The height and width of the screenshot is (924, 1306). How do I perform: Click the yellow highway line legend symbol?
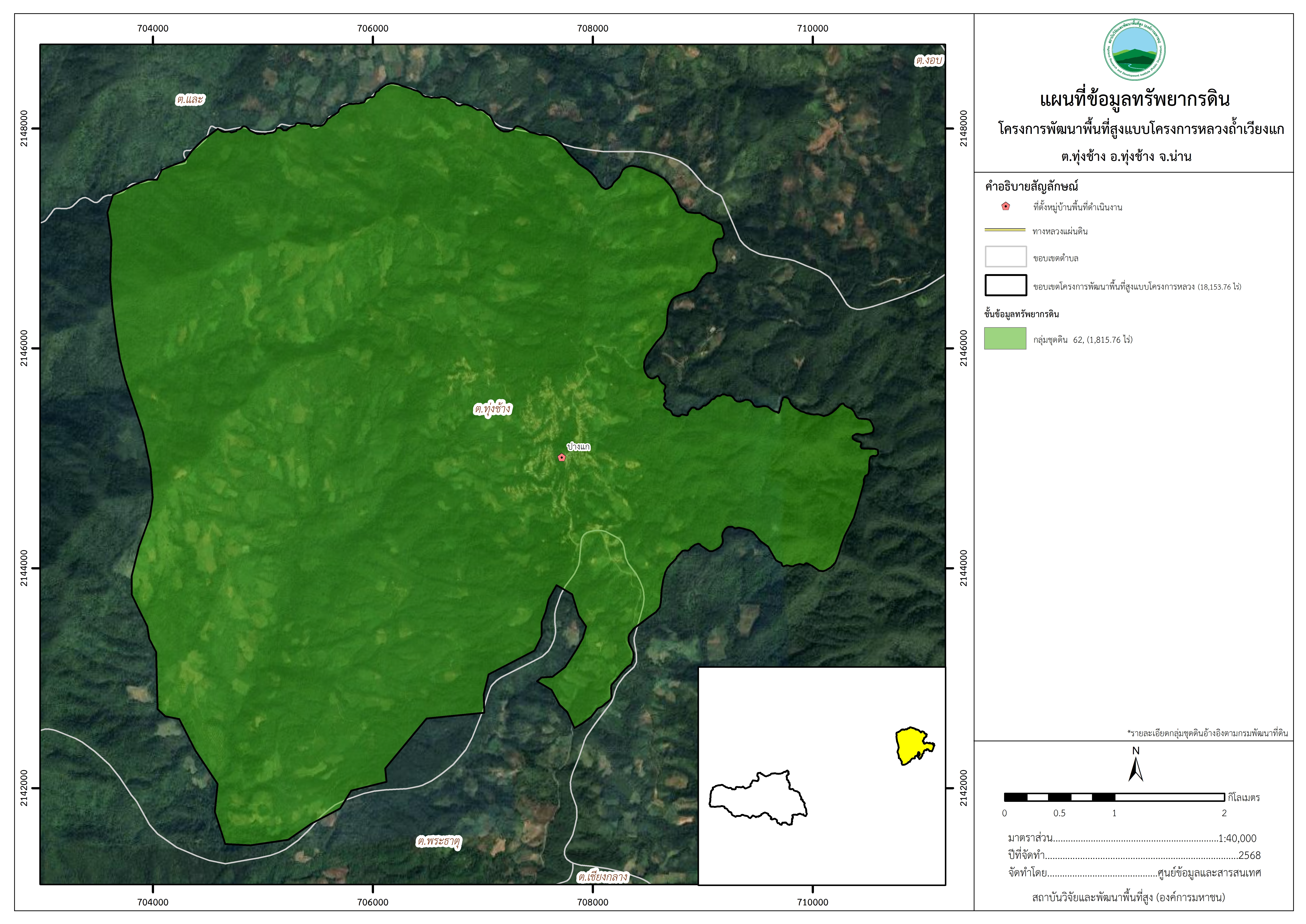click(x=1005, y=230)
